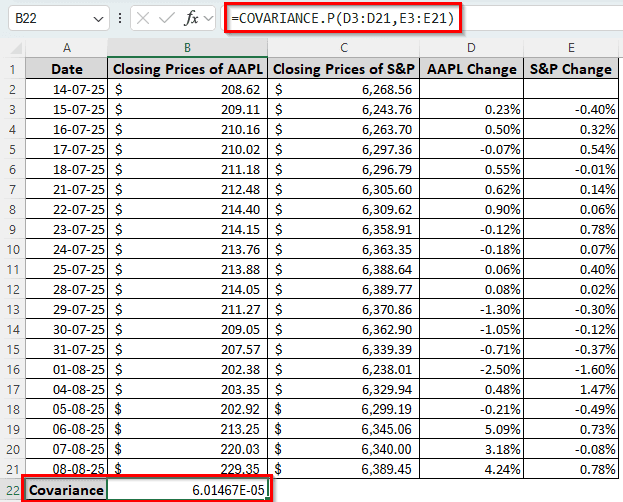Click the 'AAPL Change' header cell
This screenshot has width=623, height=502.
point(471,69)
